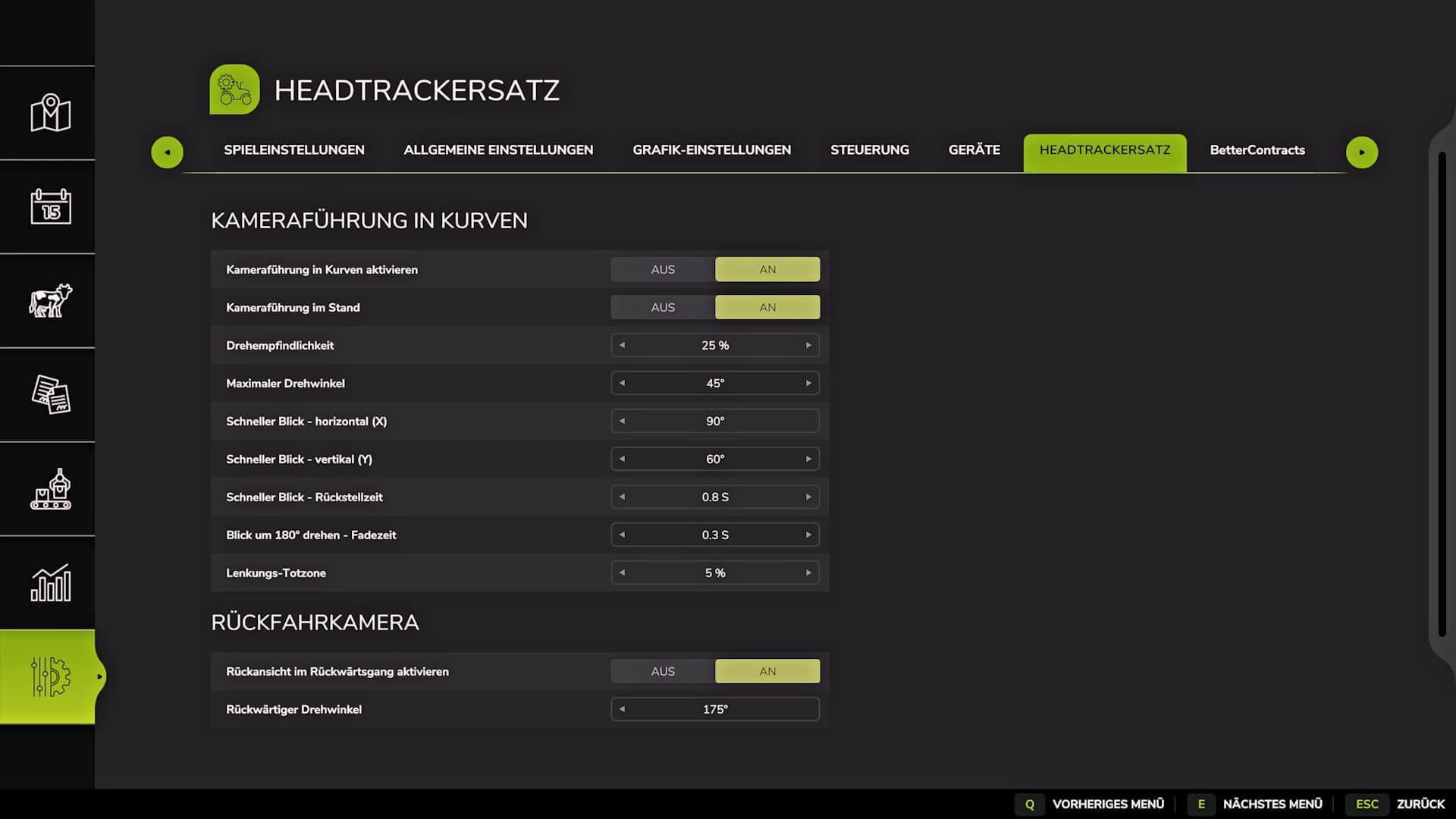Increase Maximaler Drehwinkel with right arrow
Viewport: 1456px width, 819px height.
point(808,383)
